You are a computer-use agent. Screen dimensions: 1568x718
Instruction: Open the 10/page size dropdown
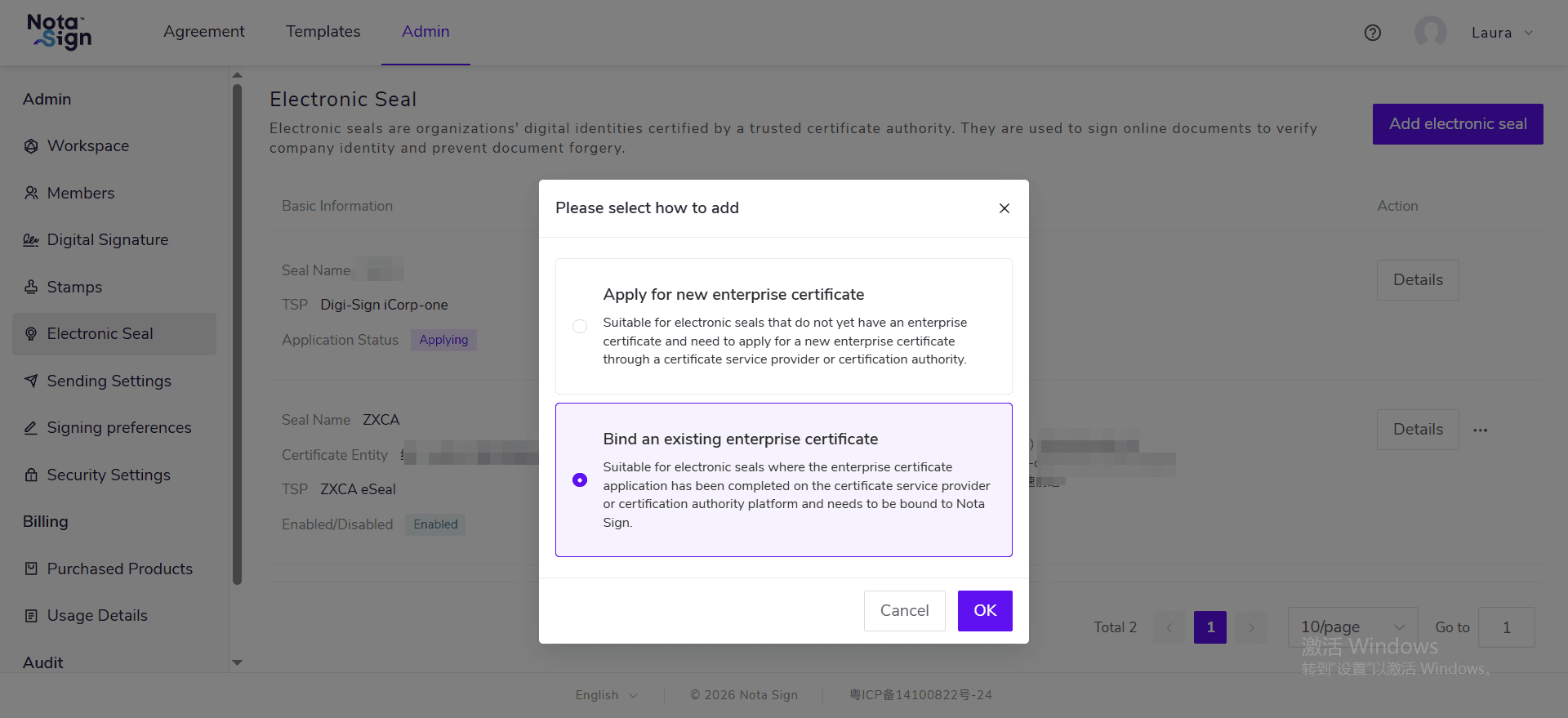pyautogui.click(x=1352, y=627)
